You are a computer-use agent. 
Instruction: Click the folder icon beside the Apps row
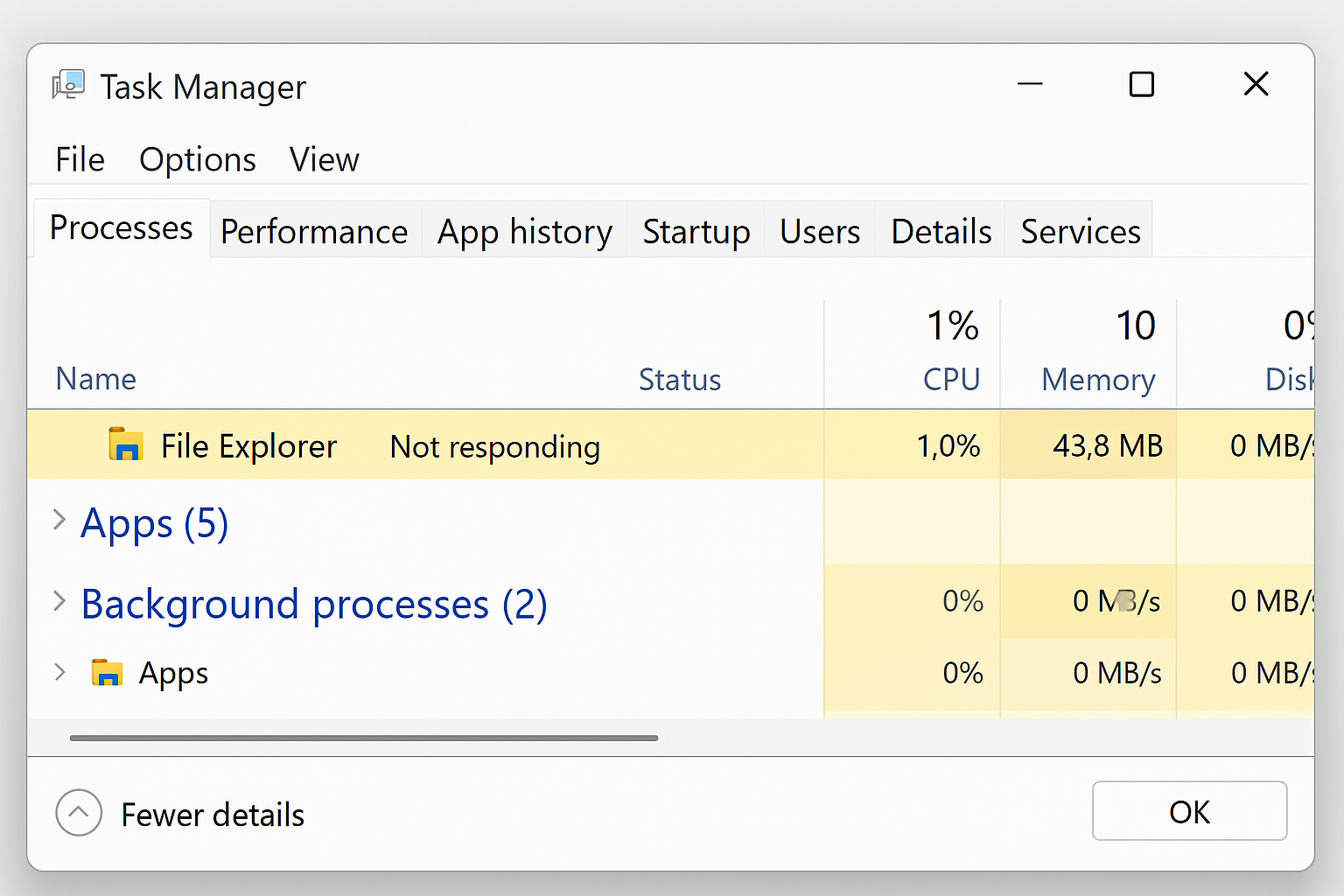[107, 673]
